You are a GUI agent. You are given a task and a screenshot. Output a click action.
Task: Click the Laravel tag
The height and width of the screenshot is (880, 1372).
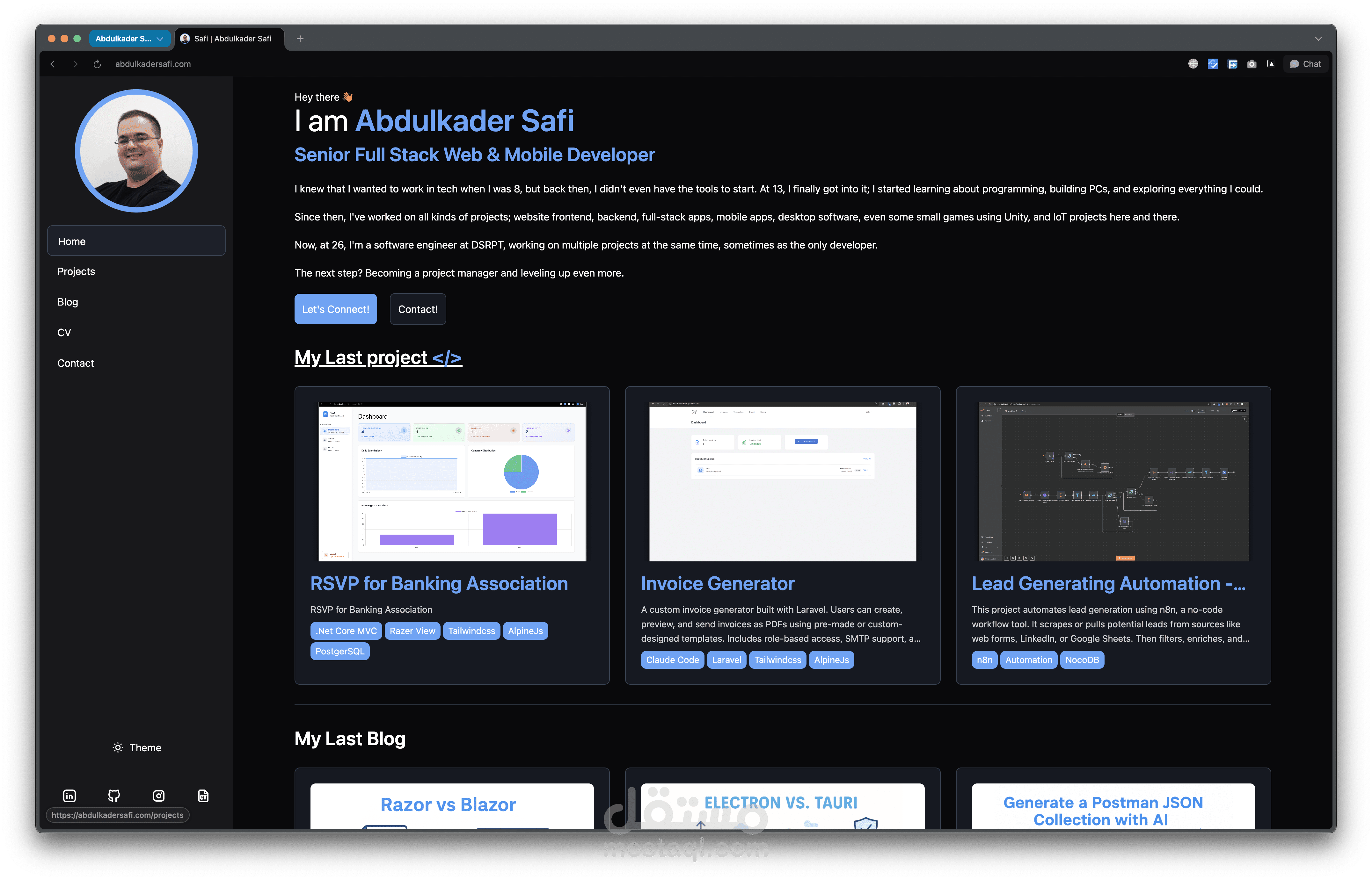(x=726, y=660)
